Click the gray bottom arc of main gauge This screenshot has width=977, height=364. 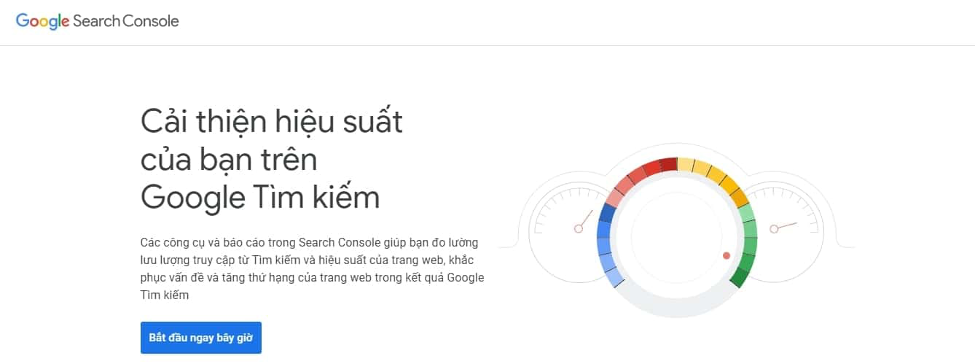[x=677, y=309]
